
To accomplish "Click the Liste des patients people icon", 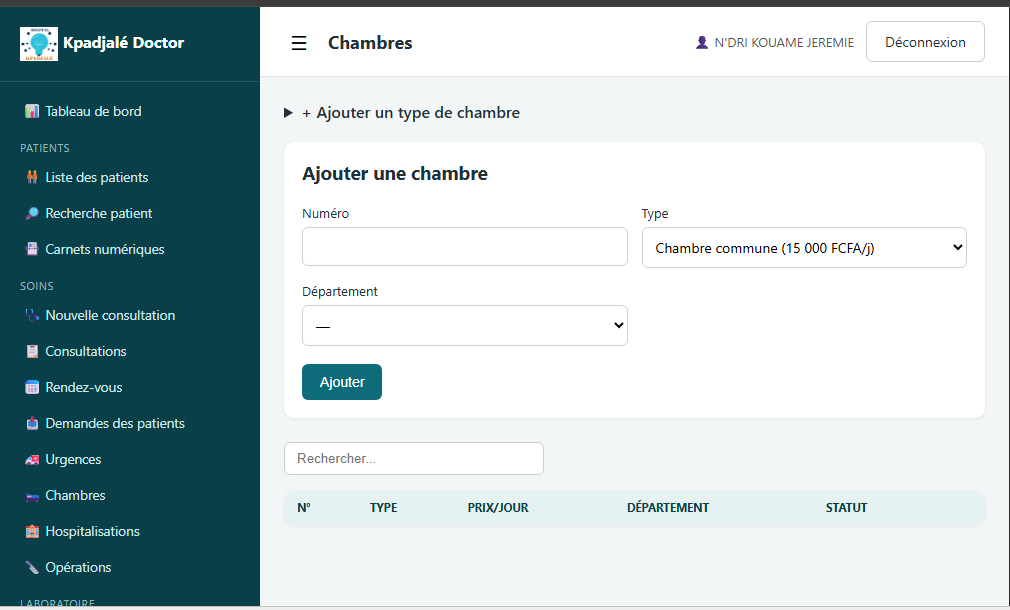I will [x=32, y=177].
